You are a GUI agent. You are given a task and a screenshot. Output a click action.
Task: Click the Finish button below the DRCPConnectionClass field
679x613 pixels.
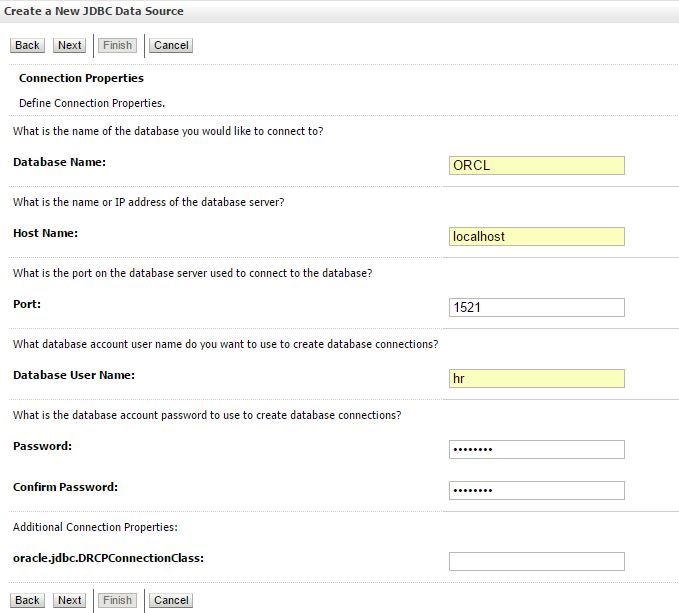coord(117,600)
